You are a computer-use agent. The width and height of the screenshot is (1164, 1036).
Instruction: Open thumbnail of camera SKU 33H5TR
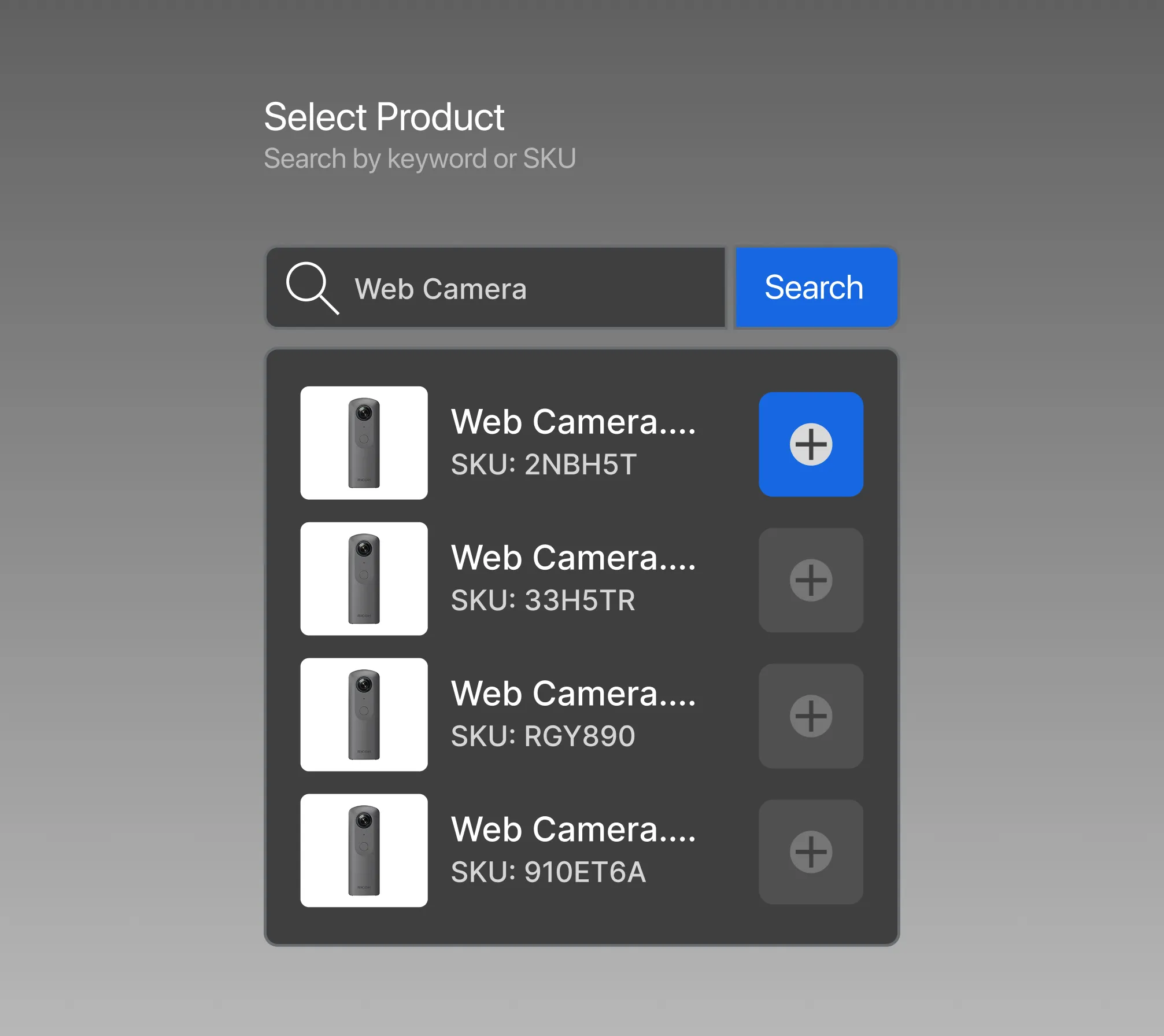tap(364, 579)
